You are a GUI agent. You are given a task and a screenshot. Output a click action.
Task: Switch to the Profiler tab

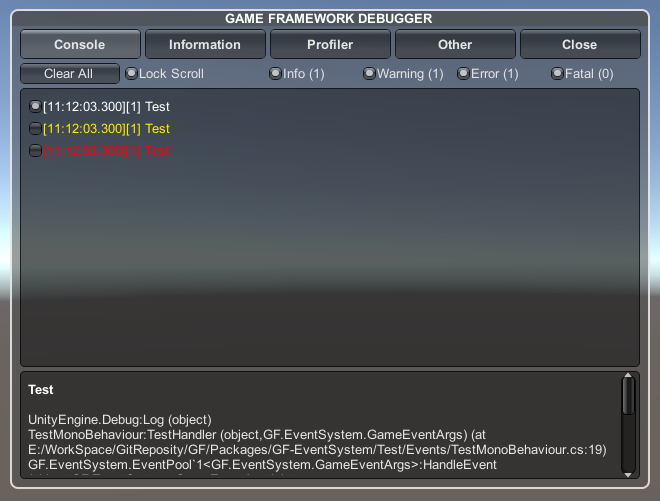point(330,45)
